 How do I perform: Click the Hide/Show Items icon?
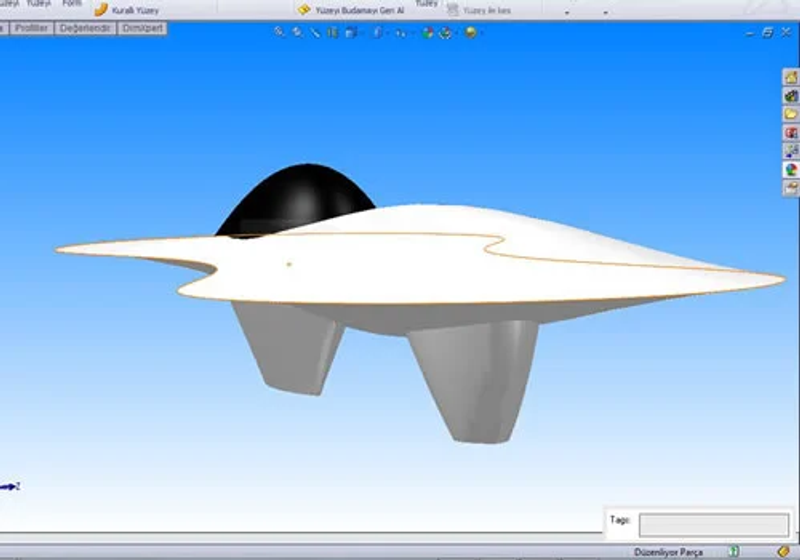pyautogui.click(x=401, y=33)
